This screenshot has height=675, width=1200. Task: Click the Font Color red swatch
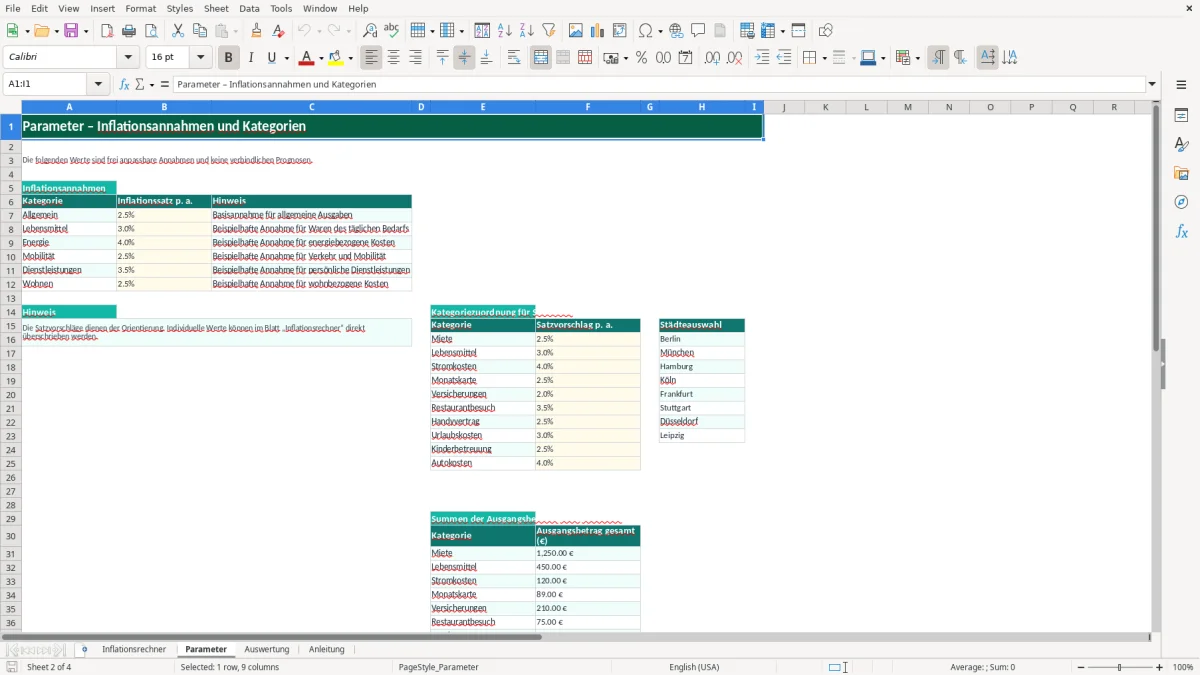[306, 58]
